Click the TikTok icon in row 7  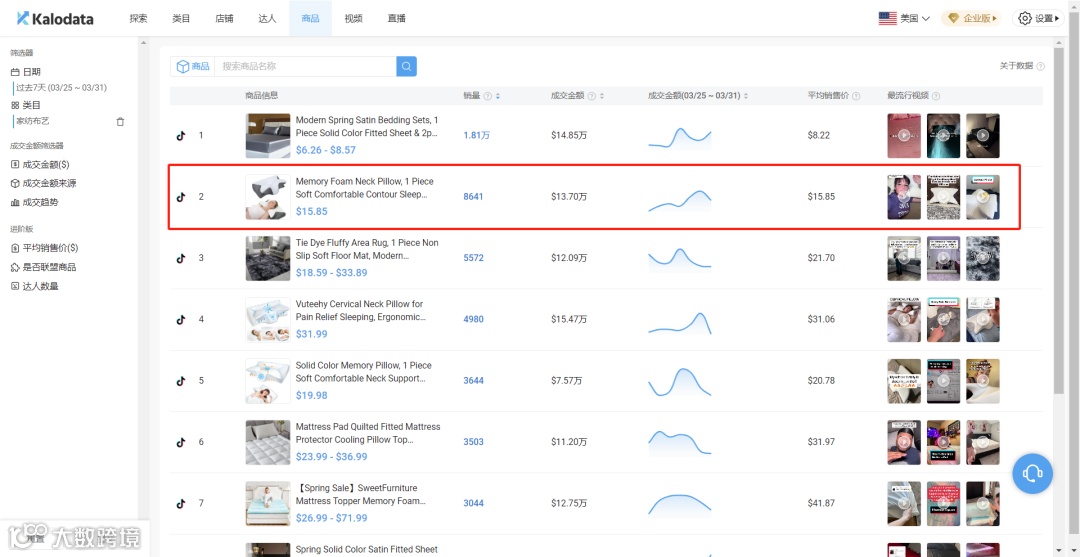[x=181, y=503]
